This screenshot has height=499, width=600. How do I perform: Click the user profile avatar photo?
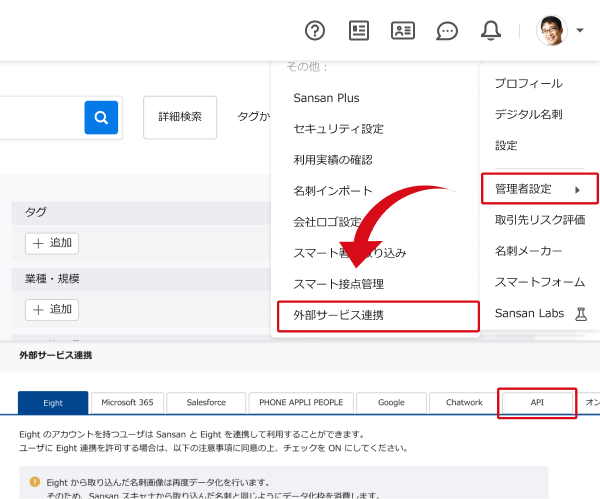(x=551, y=30)
